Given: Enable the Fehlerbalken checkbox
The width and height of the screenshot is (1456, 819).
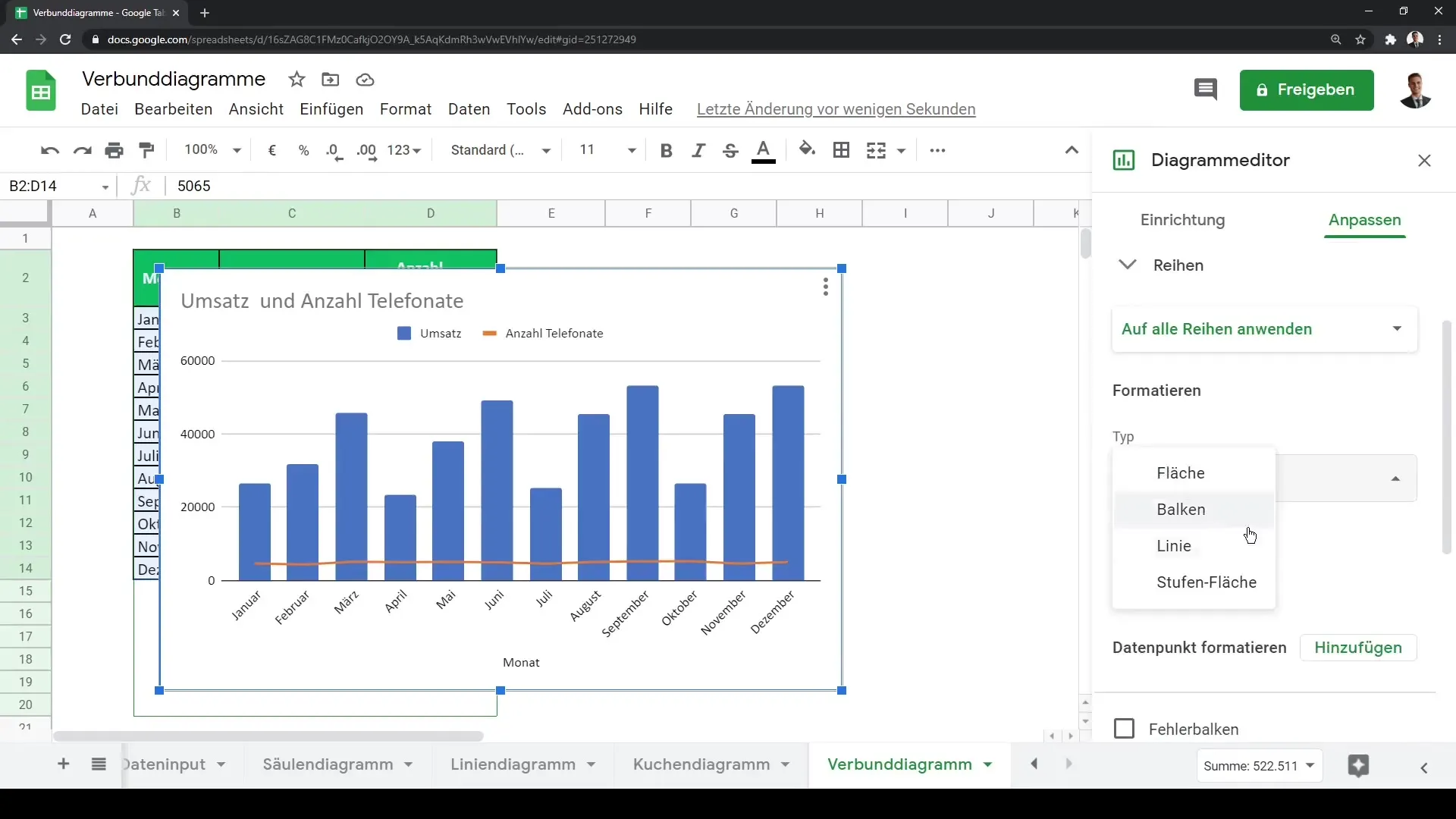Looking at the screenshot, I should point(1124,729).
